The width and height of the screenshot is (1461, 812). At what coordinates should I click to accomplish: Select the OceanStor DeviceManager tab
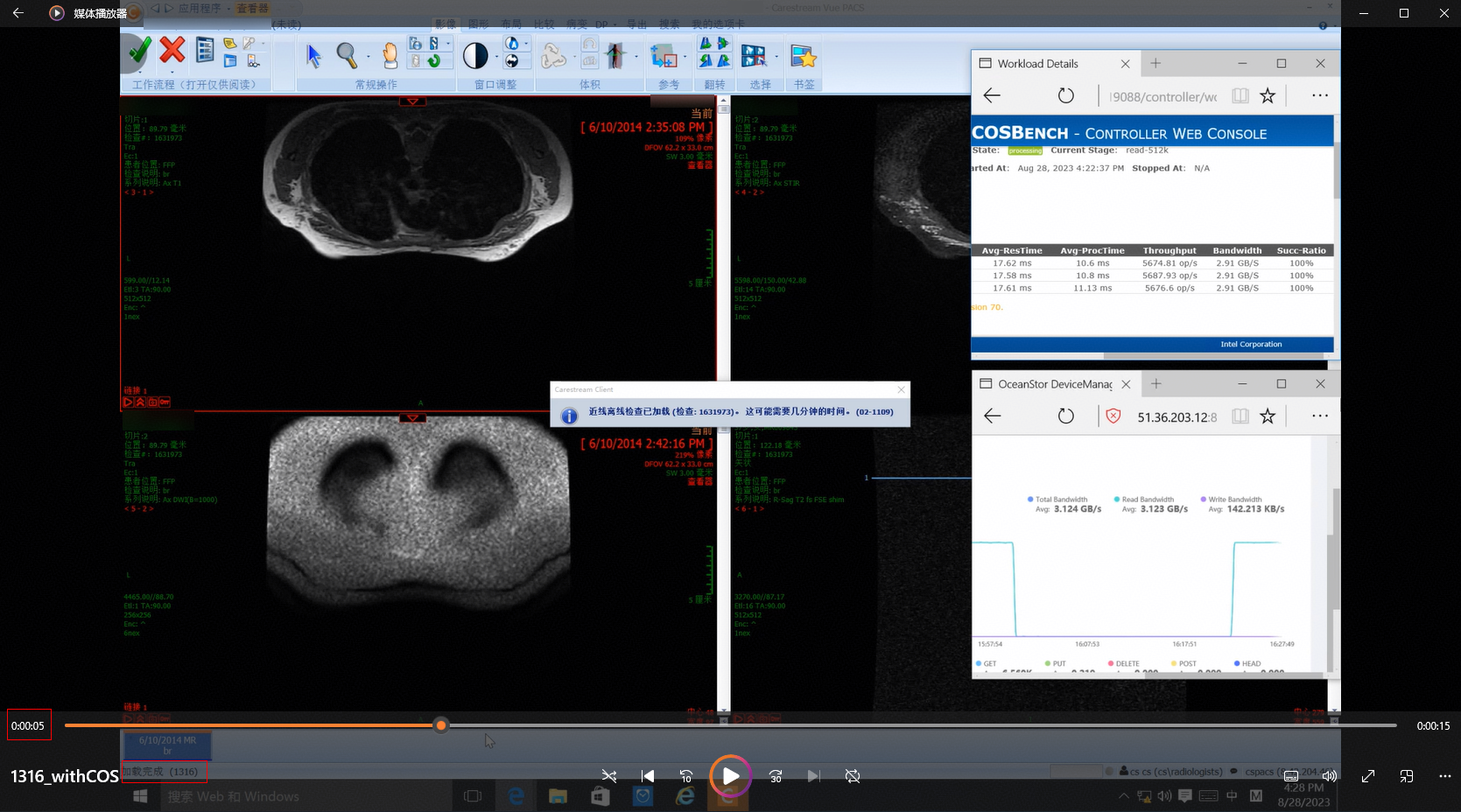(1055, 384)
